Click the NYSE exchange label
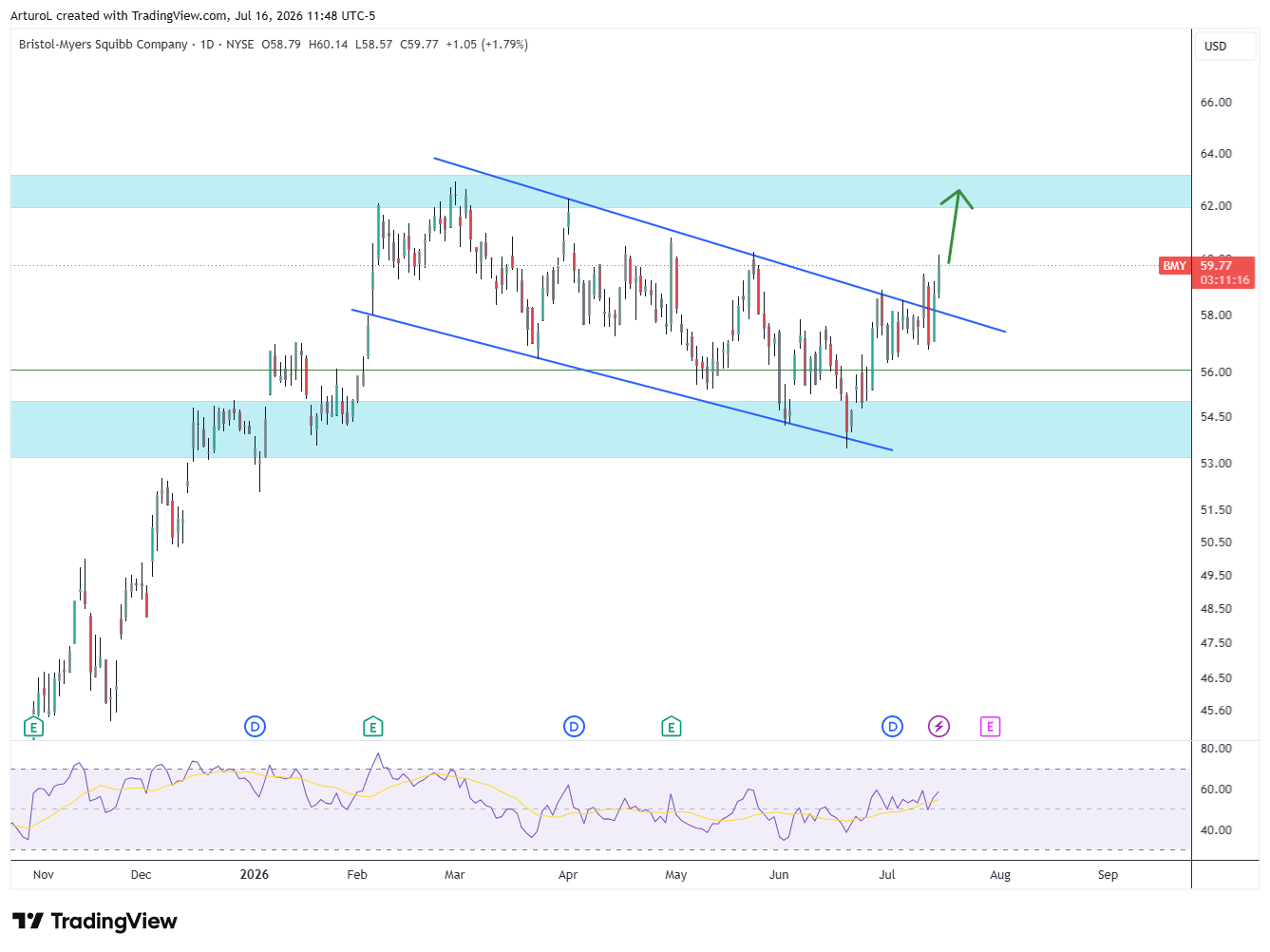The image size is (1270, 952). click(240, 44)
